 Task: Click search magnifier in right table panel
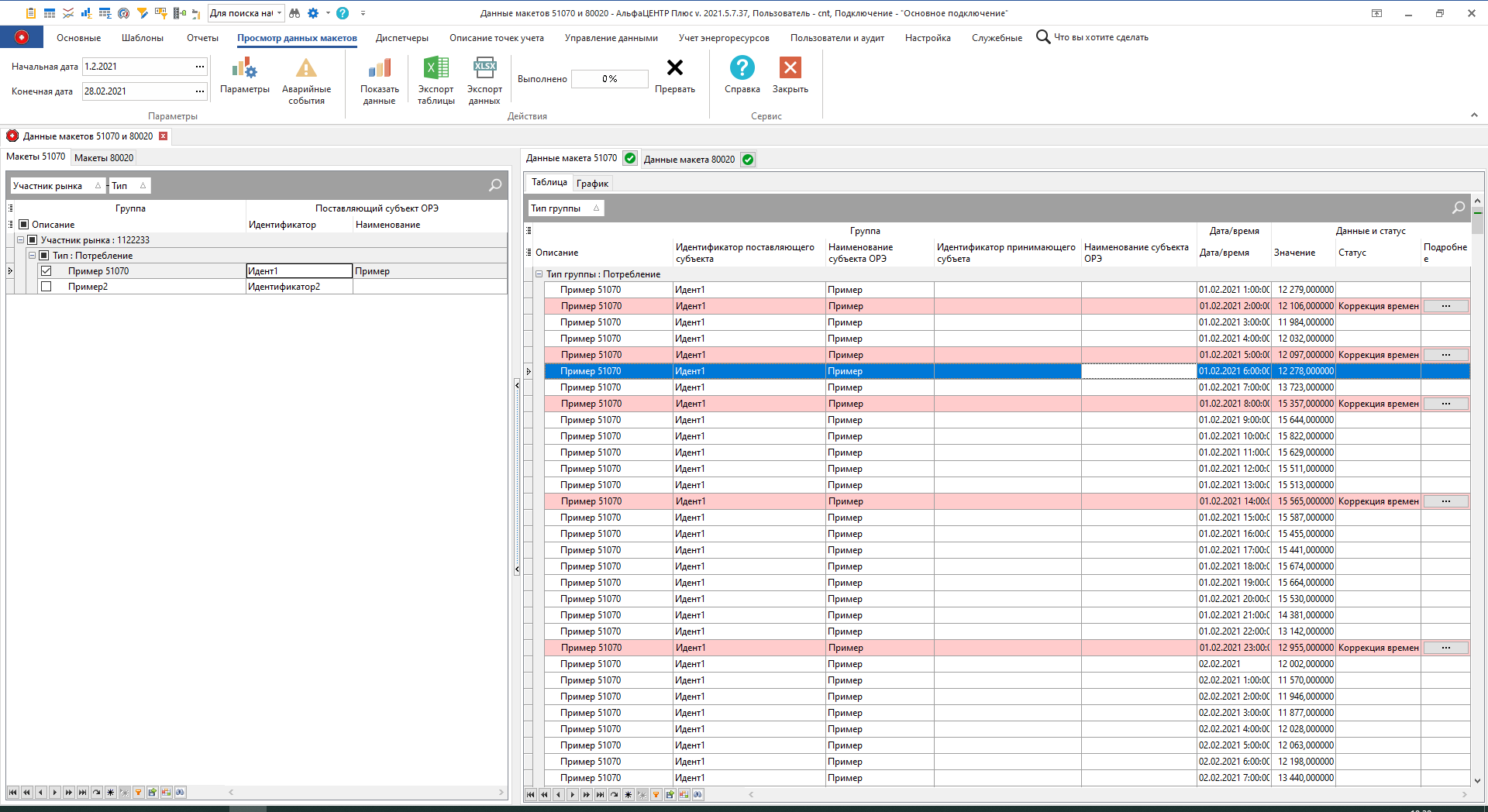tap(1458, 208)
